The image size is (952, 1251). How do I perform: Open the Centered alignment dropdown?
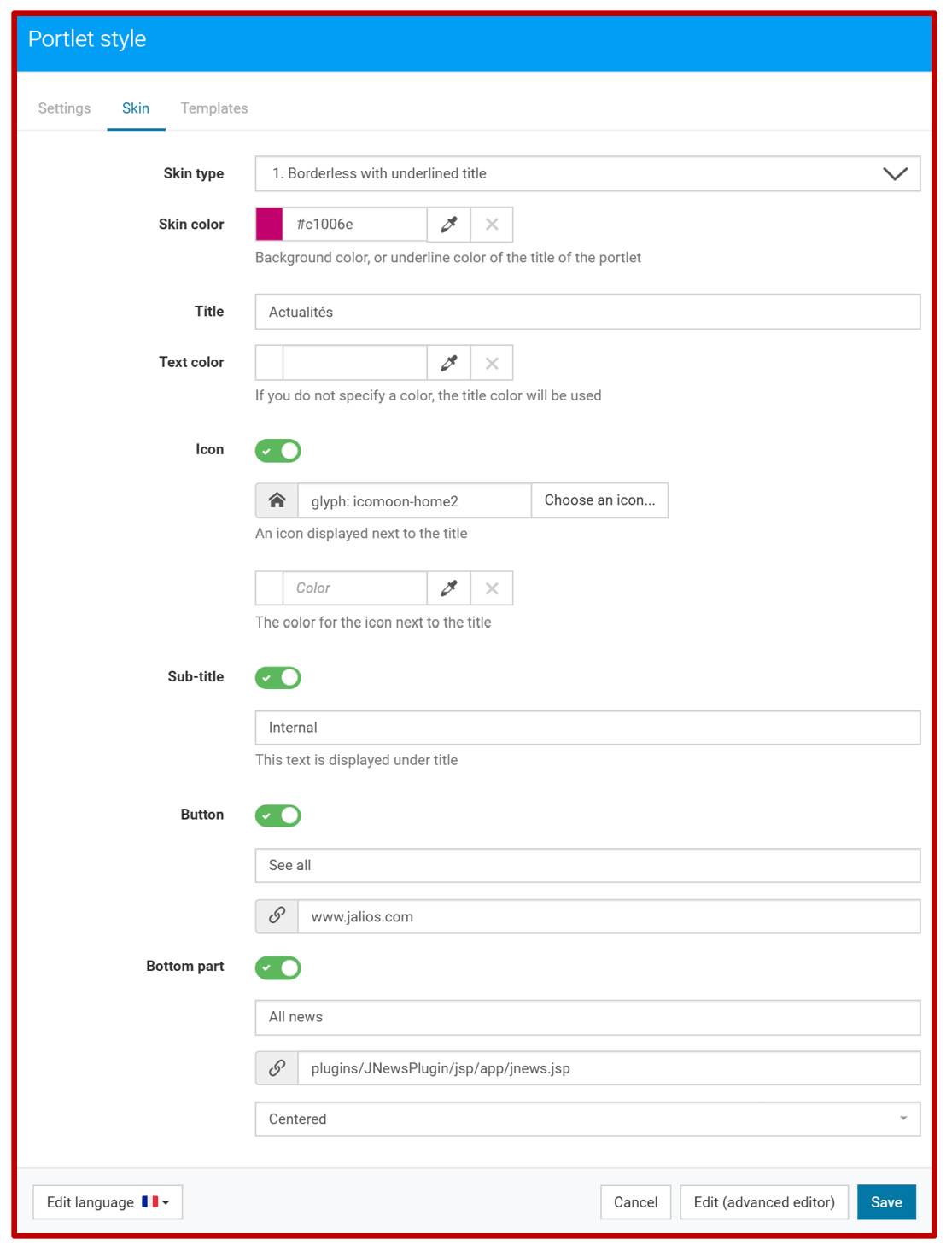click(587, 1119)
